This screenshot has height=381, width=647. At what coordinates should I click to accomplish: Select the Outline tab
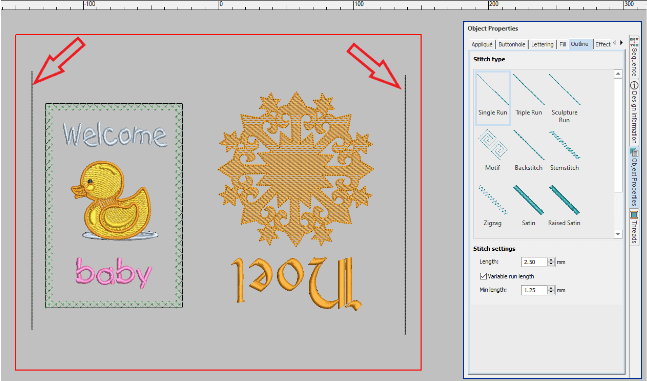tap(580, 44)
